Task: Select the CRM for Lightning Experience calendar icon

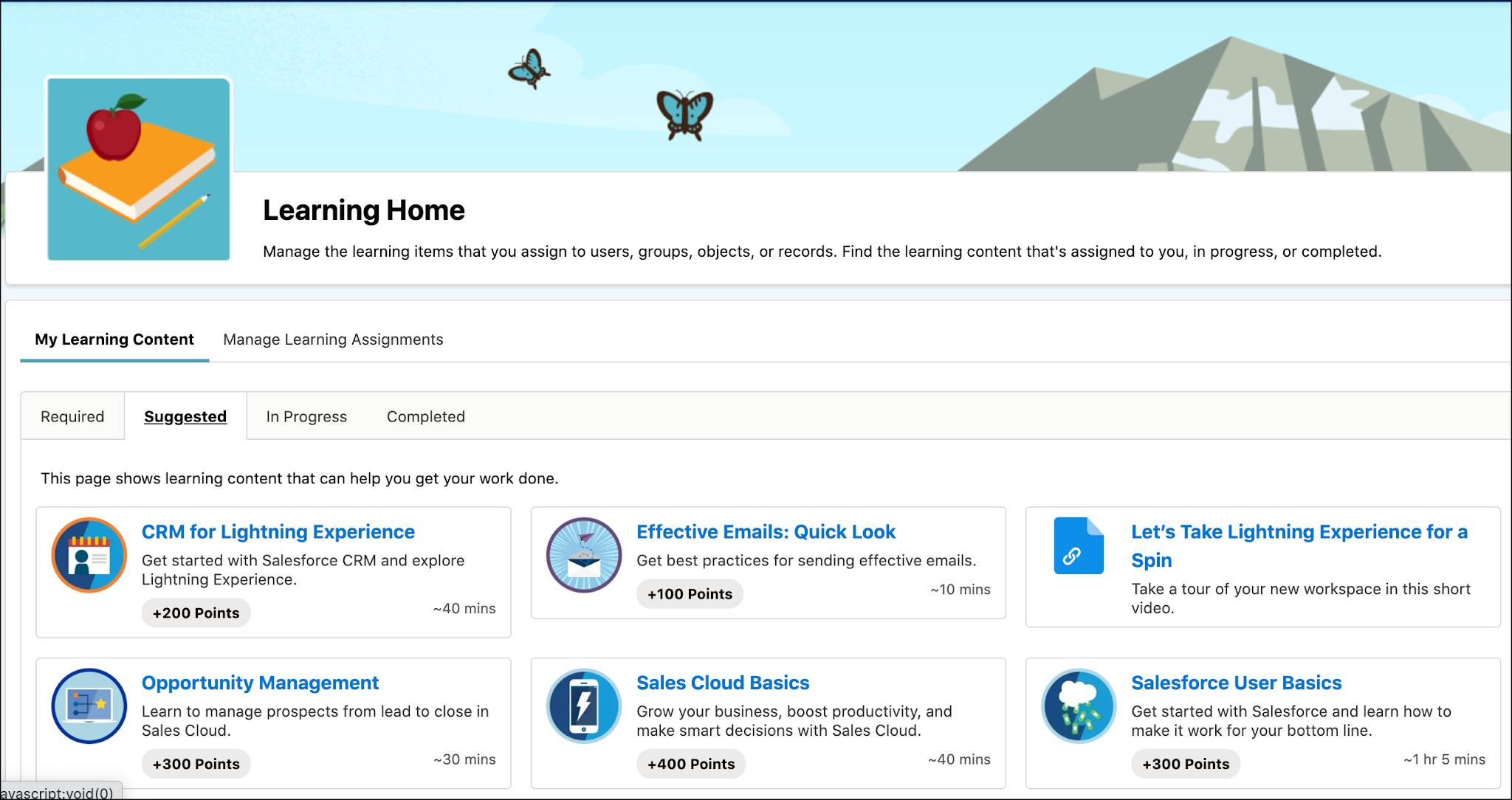Action: pyautogui.click(x=89, y=556)
